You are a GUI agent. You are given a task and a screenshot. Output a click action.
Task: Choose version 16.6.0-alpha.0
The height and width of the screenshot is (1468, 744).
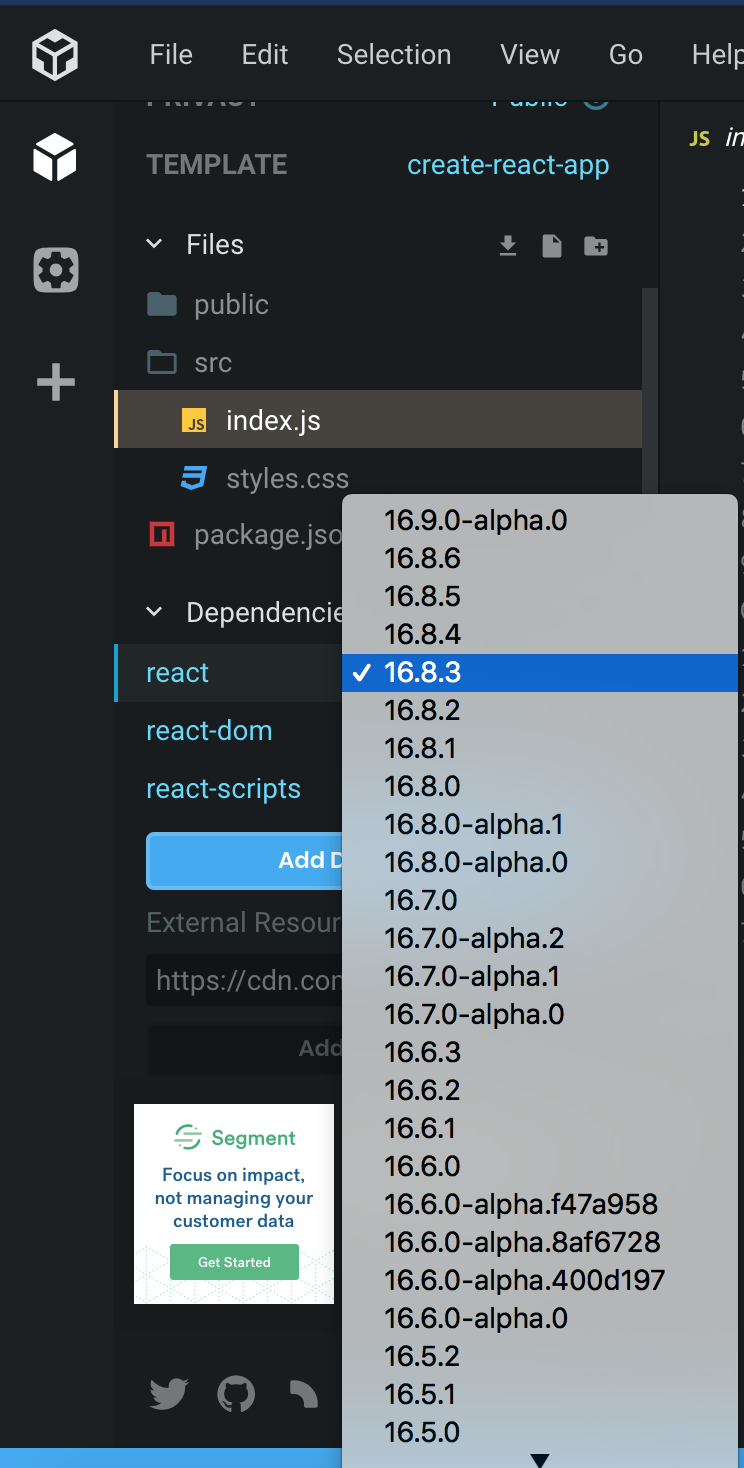[540, 1318]
